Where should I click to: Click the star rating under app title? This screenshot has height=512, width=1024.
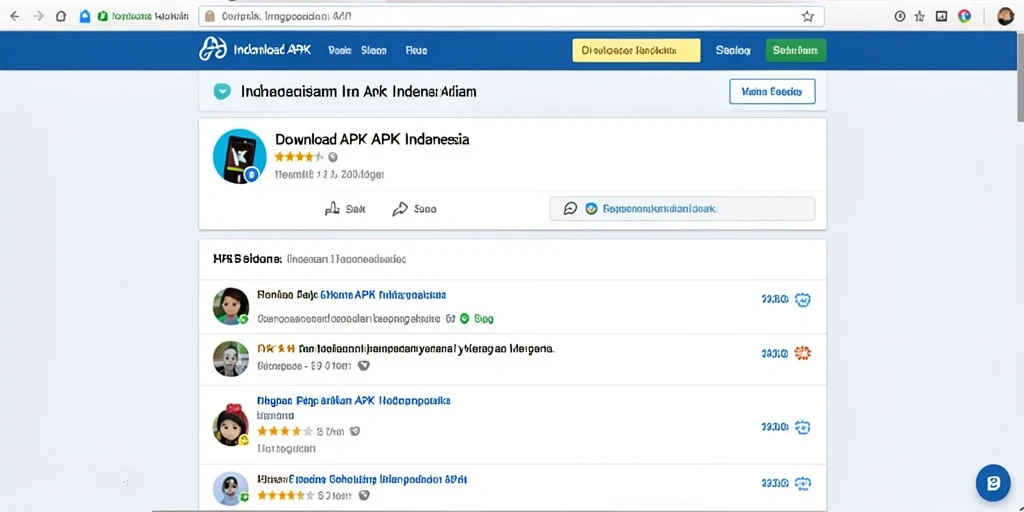[x=298, y=157]
